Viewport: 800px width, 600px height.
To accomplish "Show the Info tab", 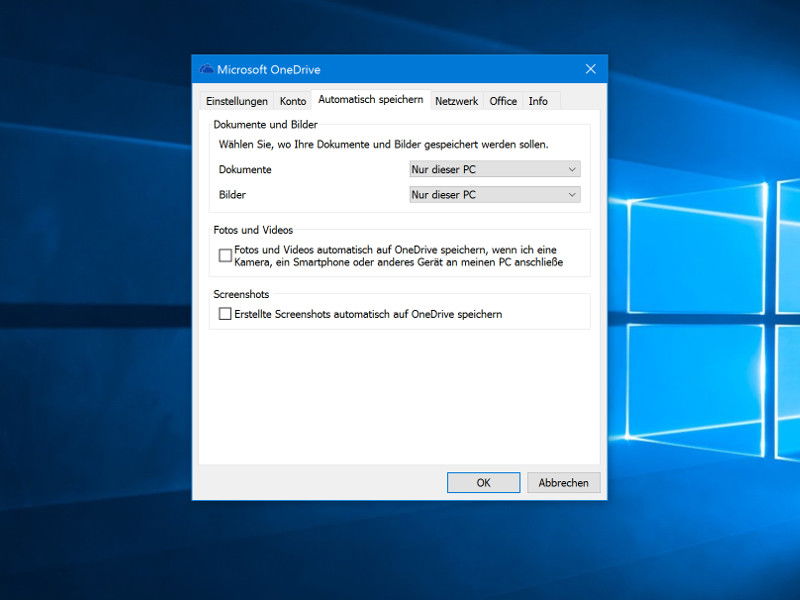I will click(538, 101).
